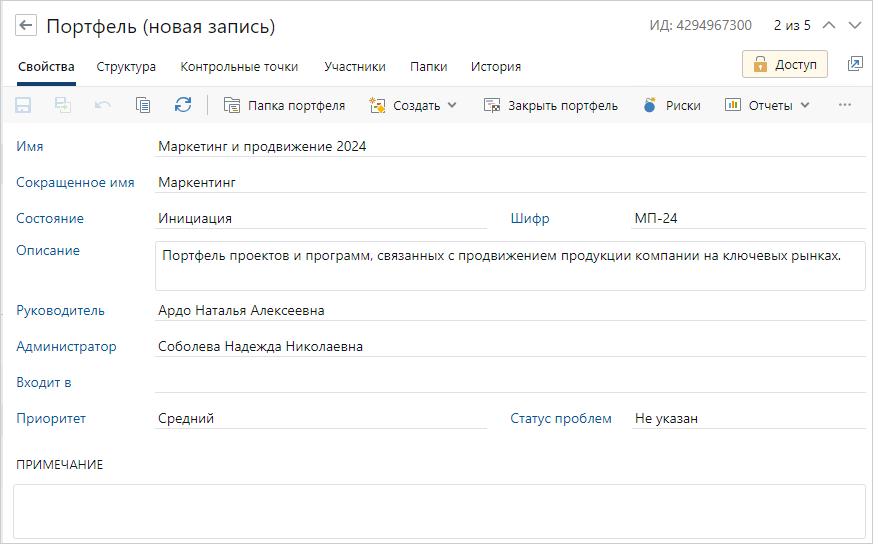Click the undo arrow icon
Image resolution: width=873 pixels, height=544 pixels.
[x=103, y=105]
